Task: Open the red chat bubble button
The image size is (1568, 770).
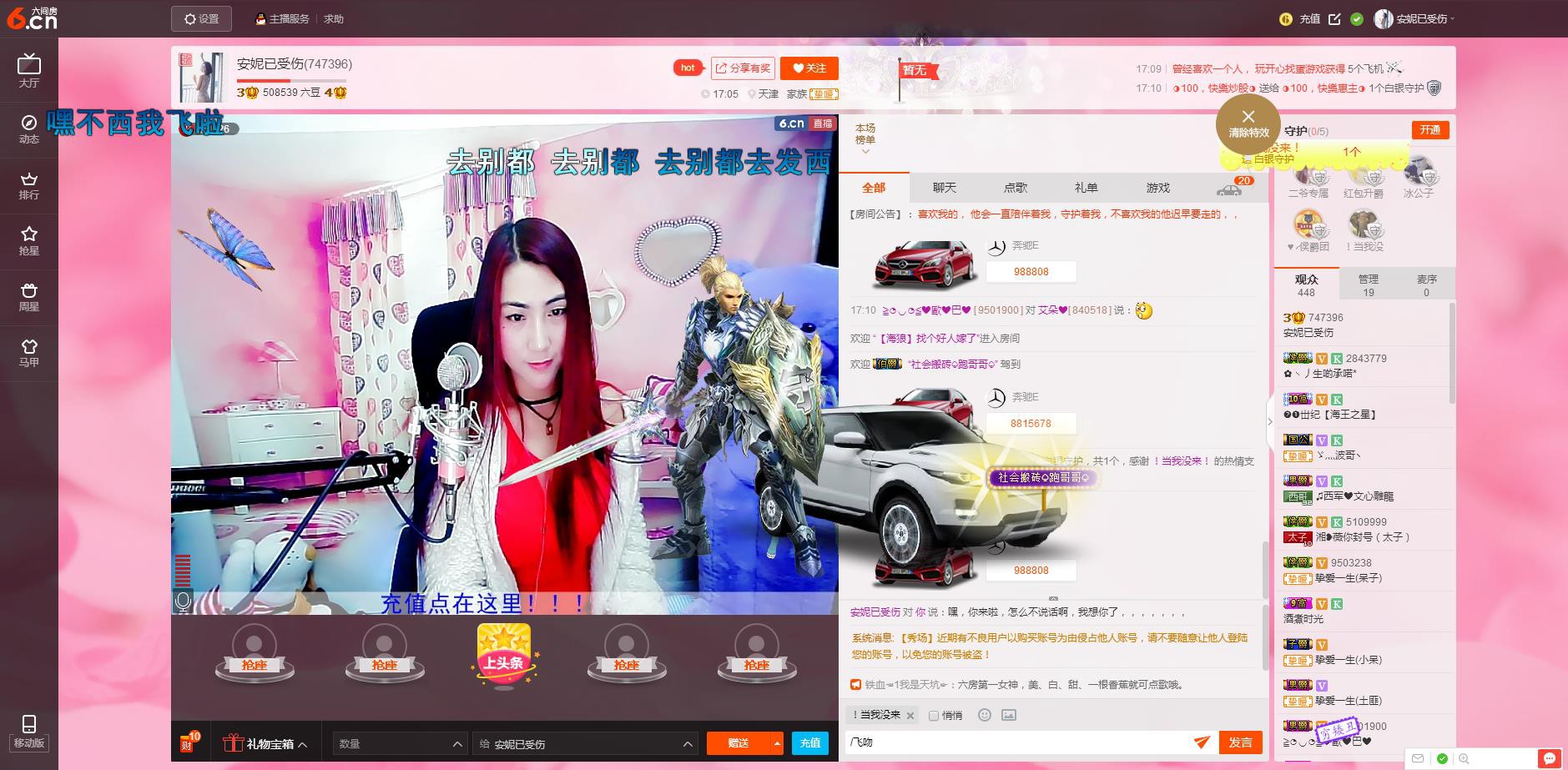Action: (x=1550, y=758)
